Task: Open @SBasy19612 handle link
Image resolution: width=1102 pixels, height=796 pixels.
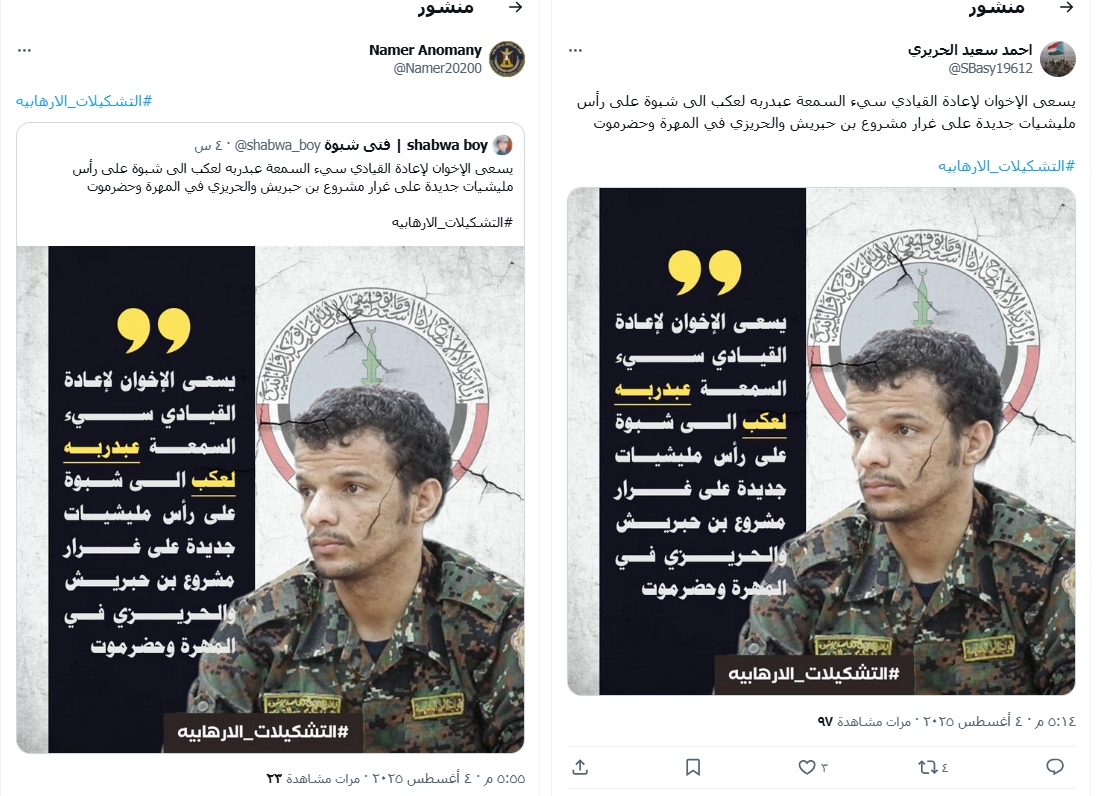Action: click(990, 68)
